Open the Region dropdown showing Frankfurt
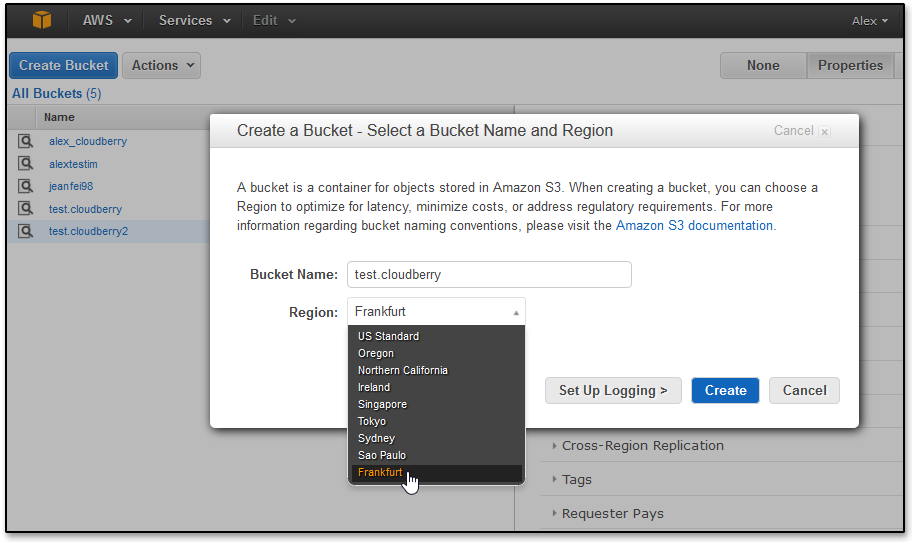Viewport: 912px width, 542px height. tap(436, 312)
